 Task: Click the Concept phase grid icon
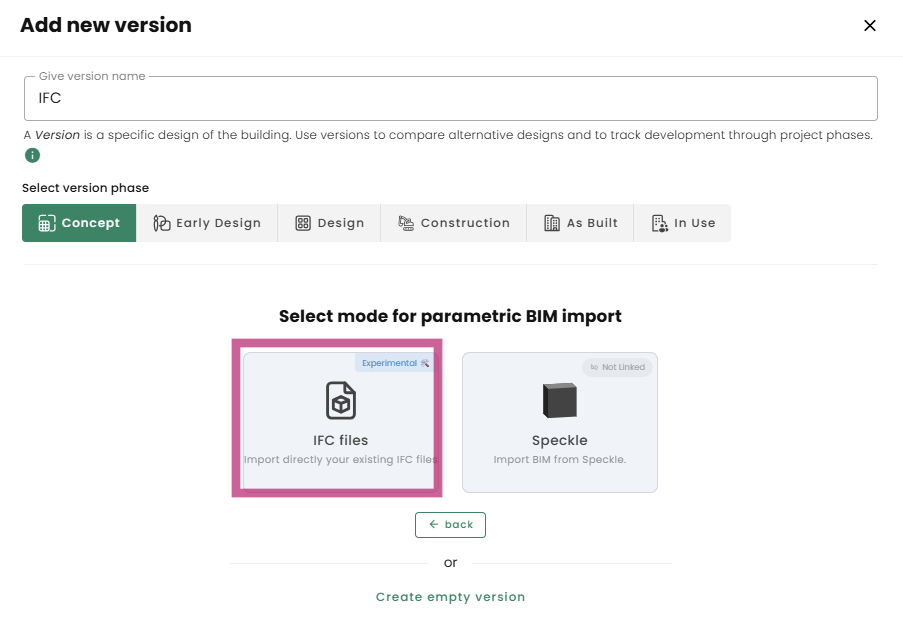coord(46,223)
